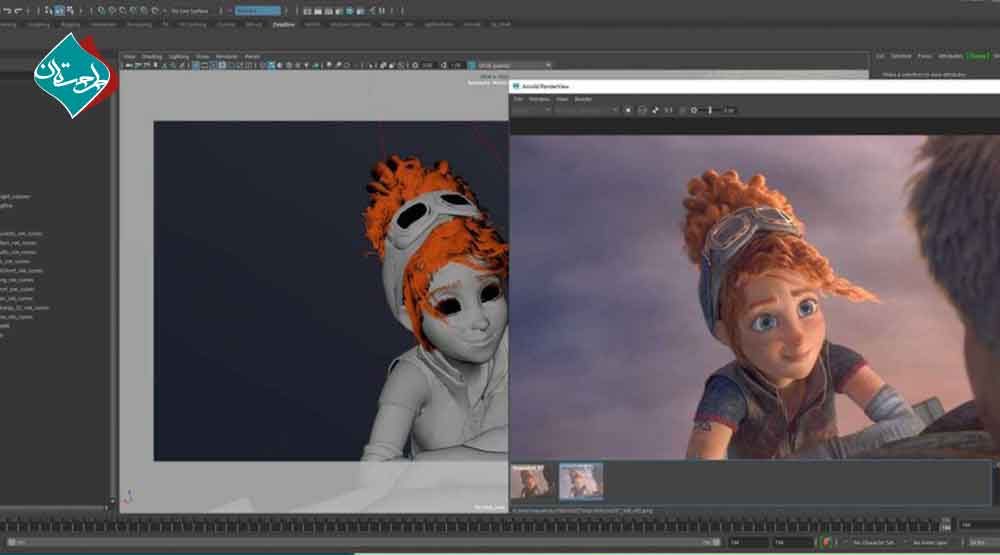Switch to the FX Caching shelf tab
Image resolution: width=1000 pixels, height=555 pixels.
(x=192, y=24)
